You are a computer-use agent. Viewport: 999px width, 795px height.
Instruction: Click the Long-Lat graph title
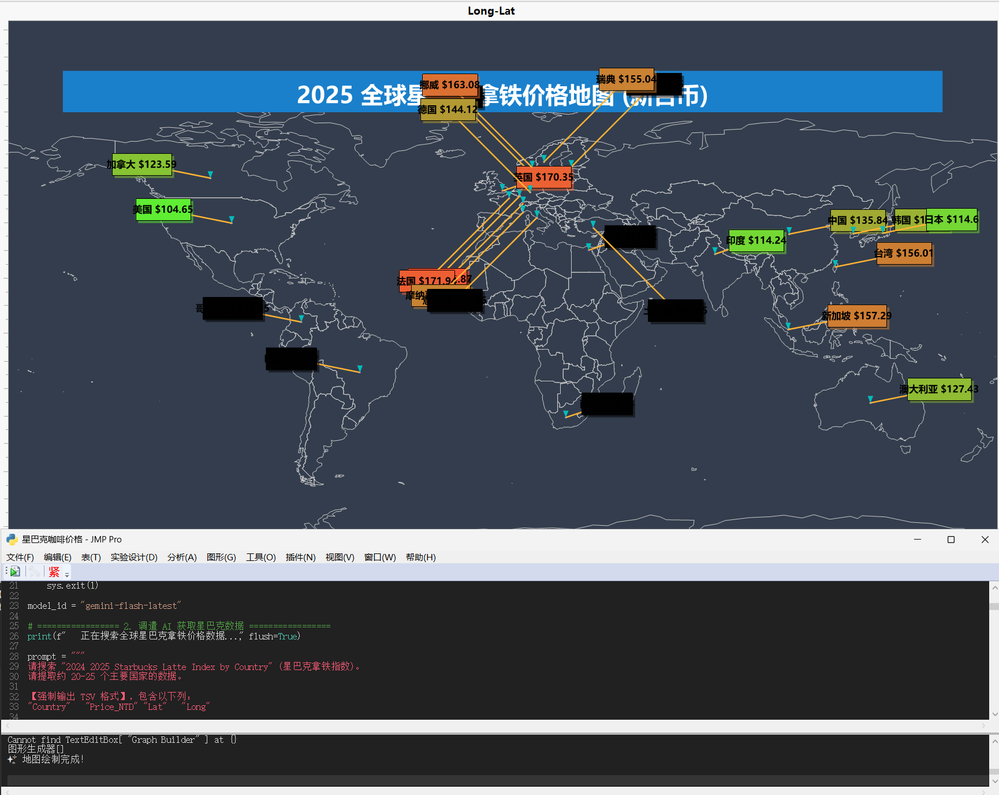(491, 11)
